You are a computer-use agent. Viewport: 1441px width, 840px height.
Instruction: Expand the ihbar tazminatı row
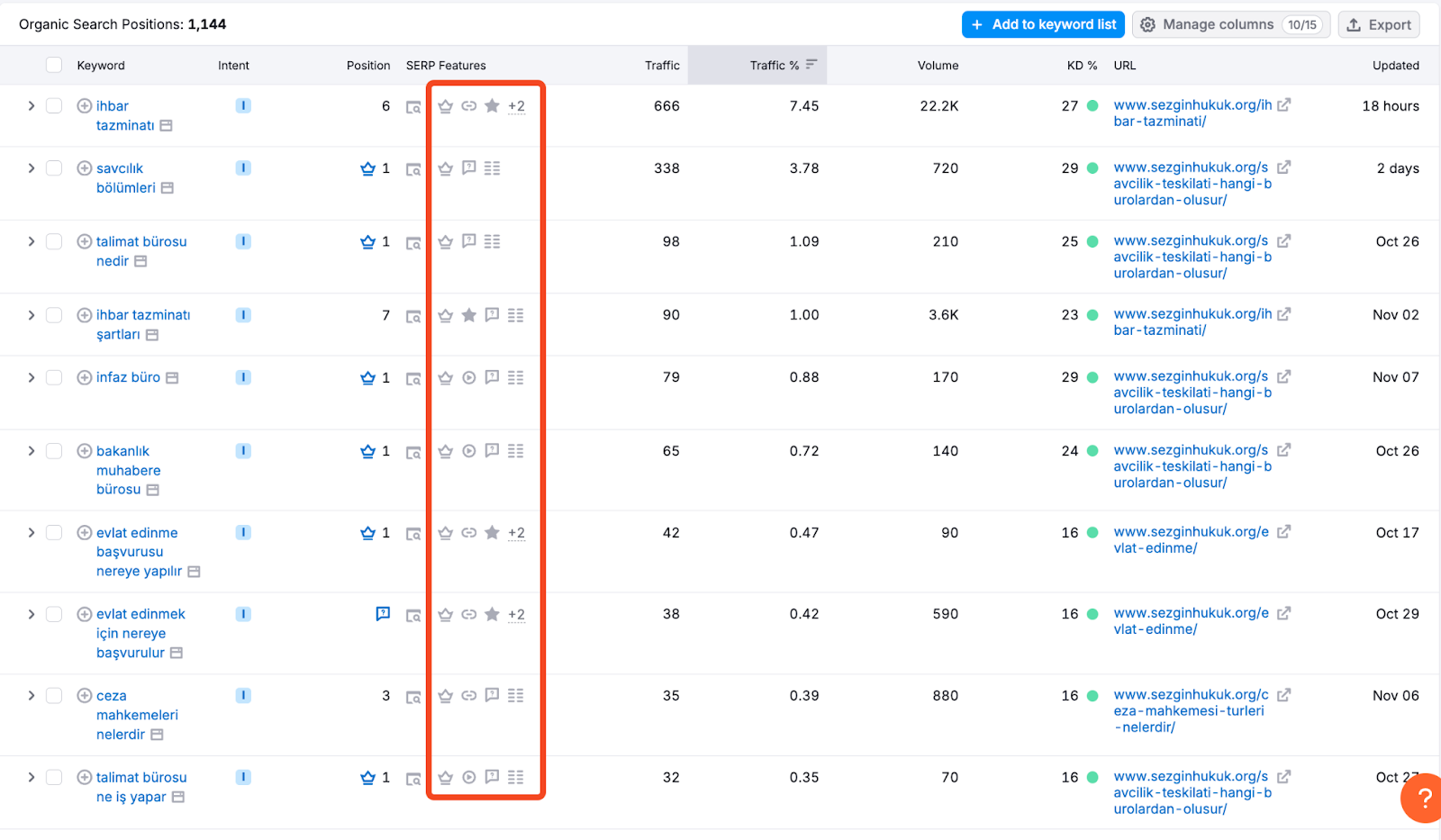[32, 106]
